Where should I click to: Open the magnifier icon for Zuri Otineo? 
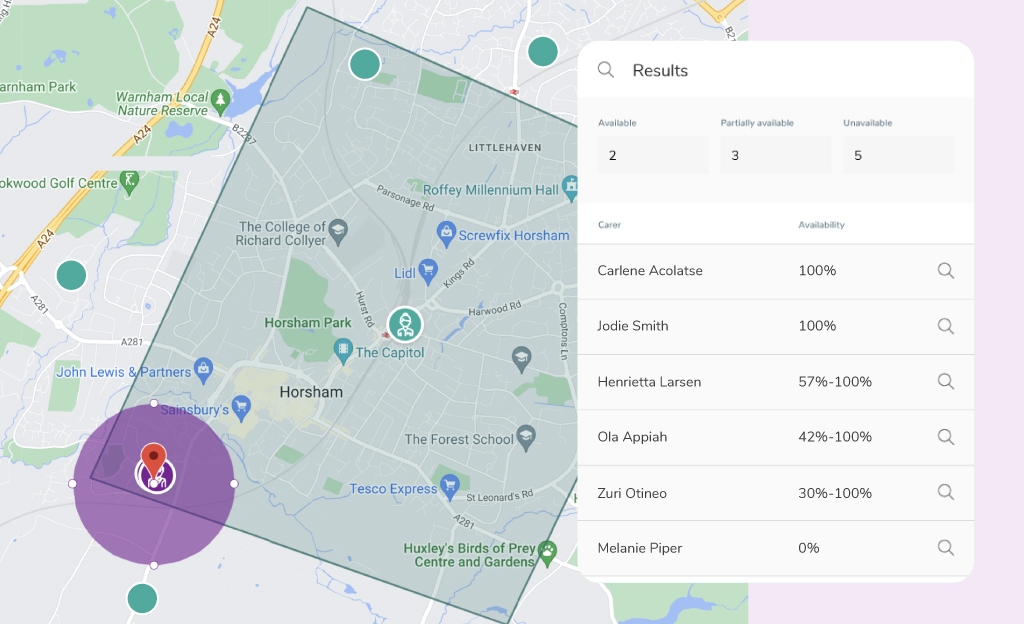945,492
